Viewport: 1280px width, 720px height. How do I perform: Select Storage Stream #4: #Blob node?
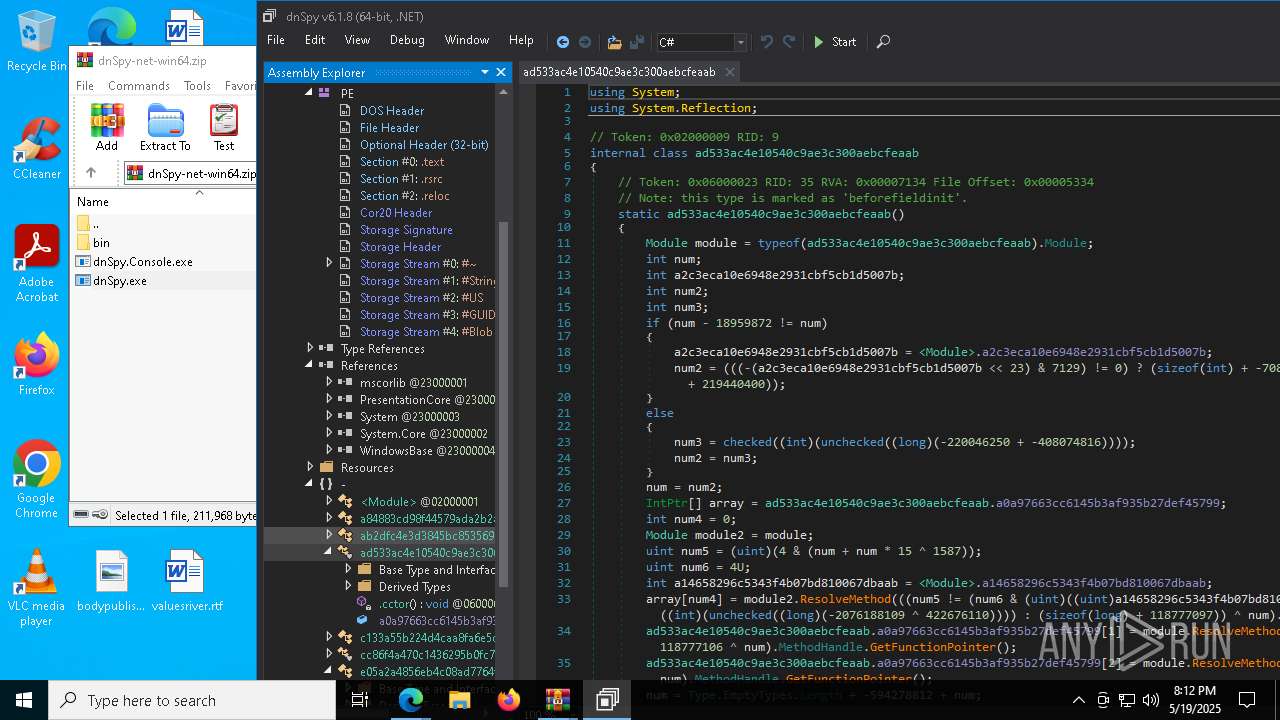(425, 332)
